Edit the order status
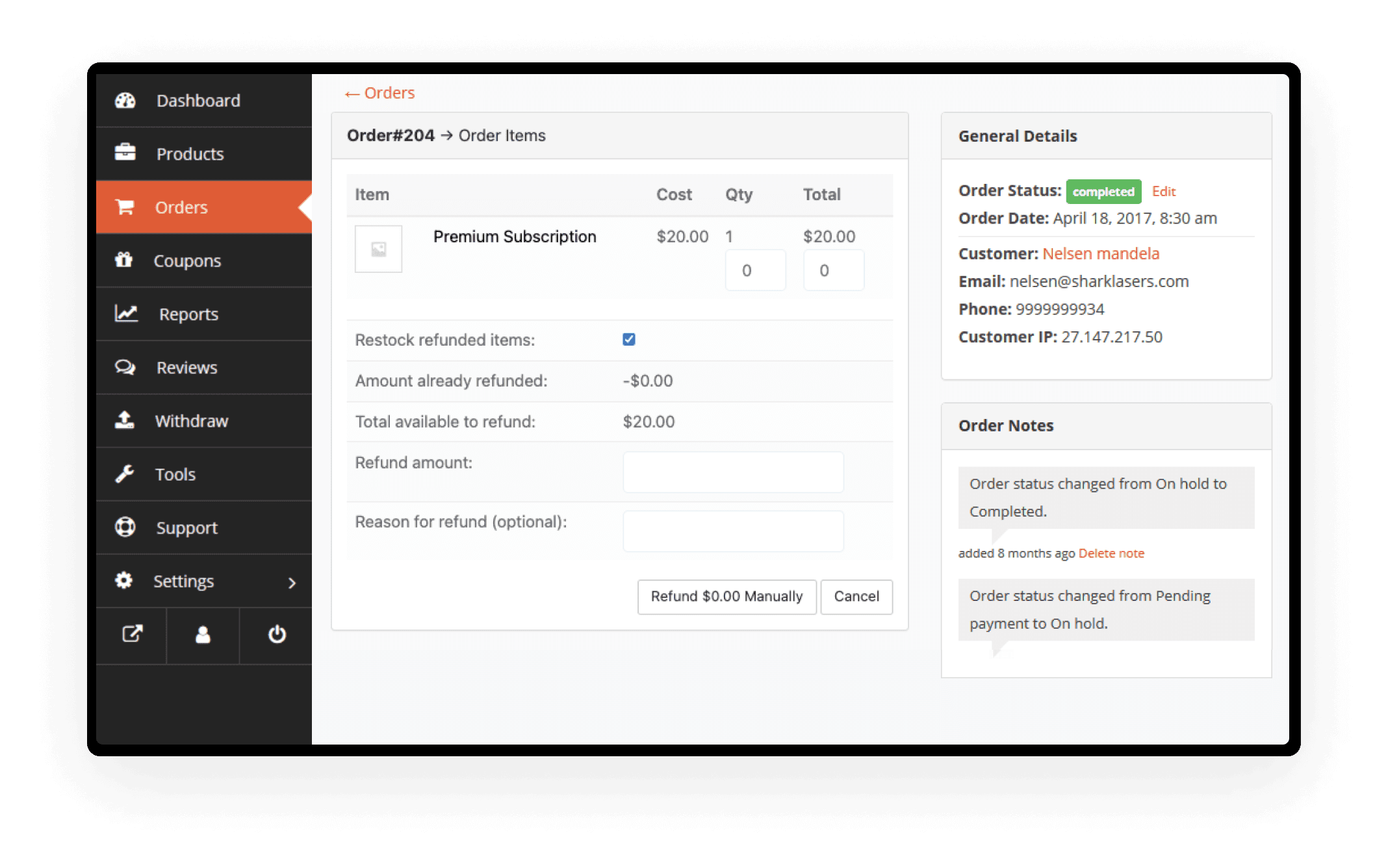This screenshot has width=1388, height=868. [x=1163, y=192]
